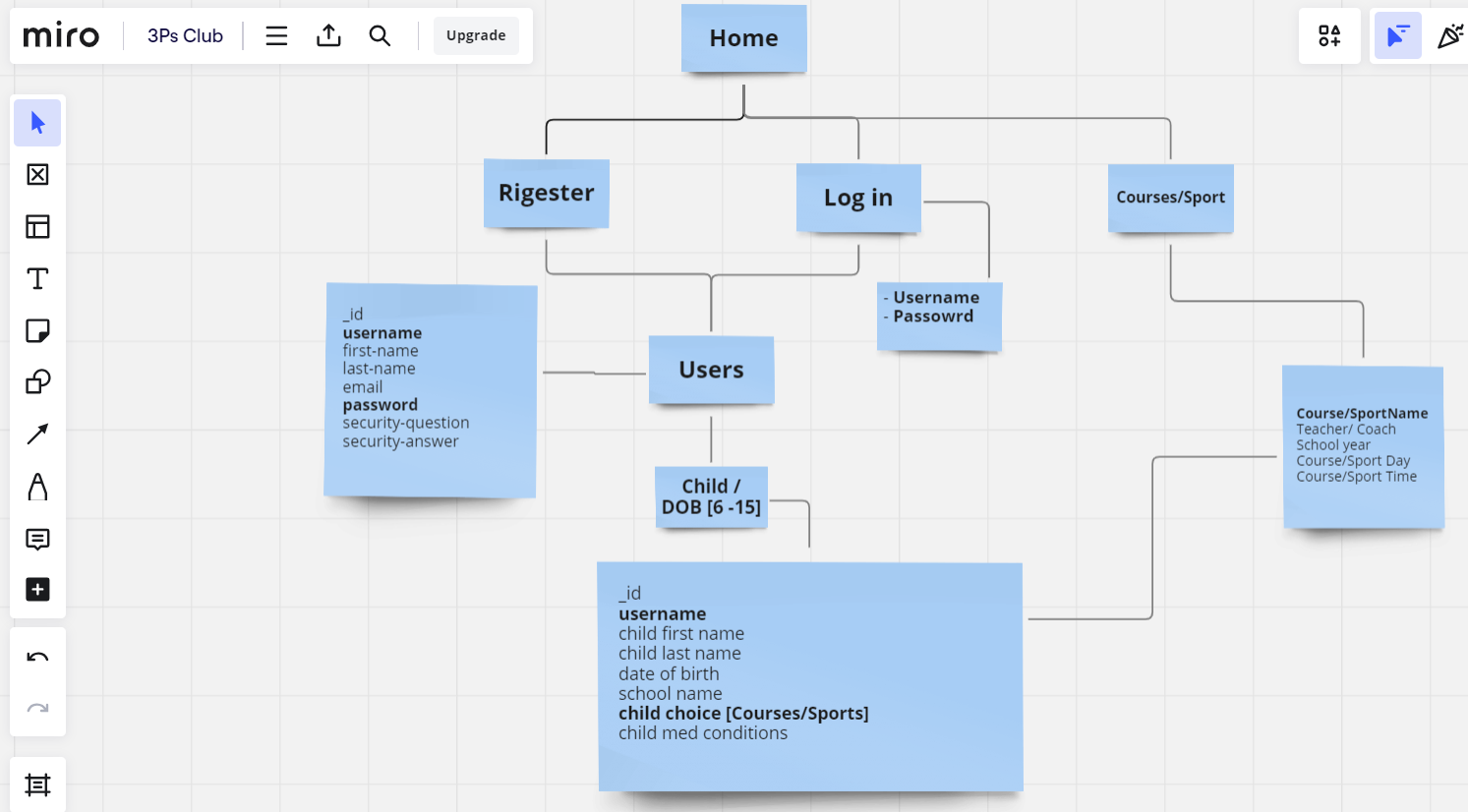Select the Users sticky note
Screen dimensions: 1468x812
click(712, 370)
